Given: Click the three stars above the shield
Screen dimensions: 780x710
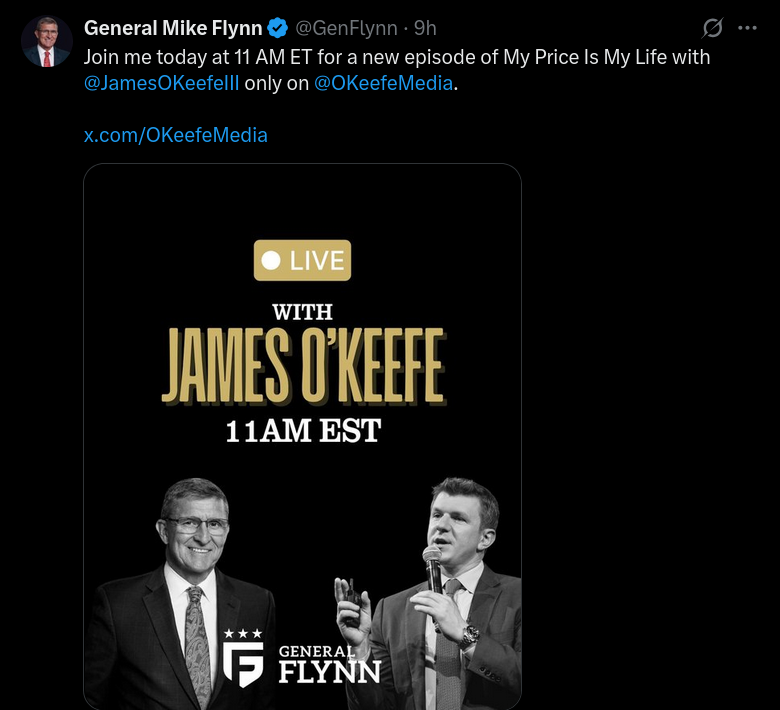Looking at the screenshot, I should (242, 633).
